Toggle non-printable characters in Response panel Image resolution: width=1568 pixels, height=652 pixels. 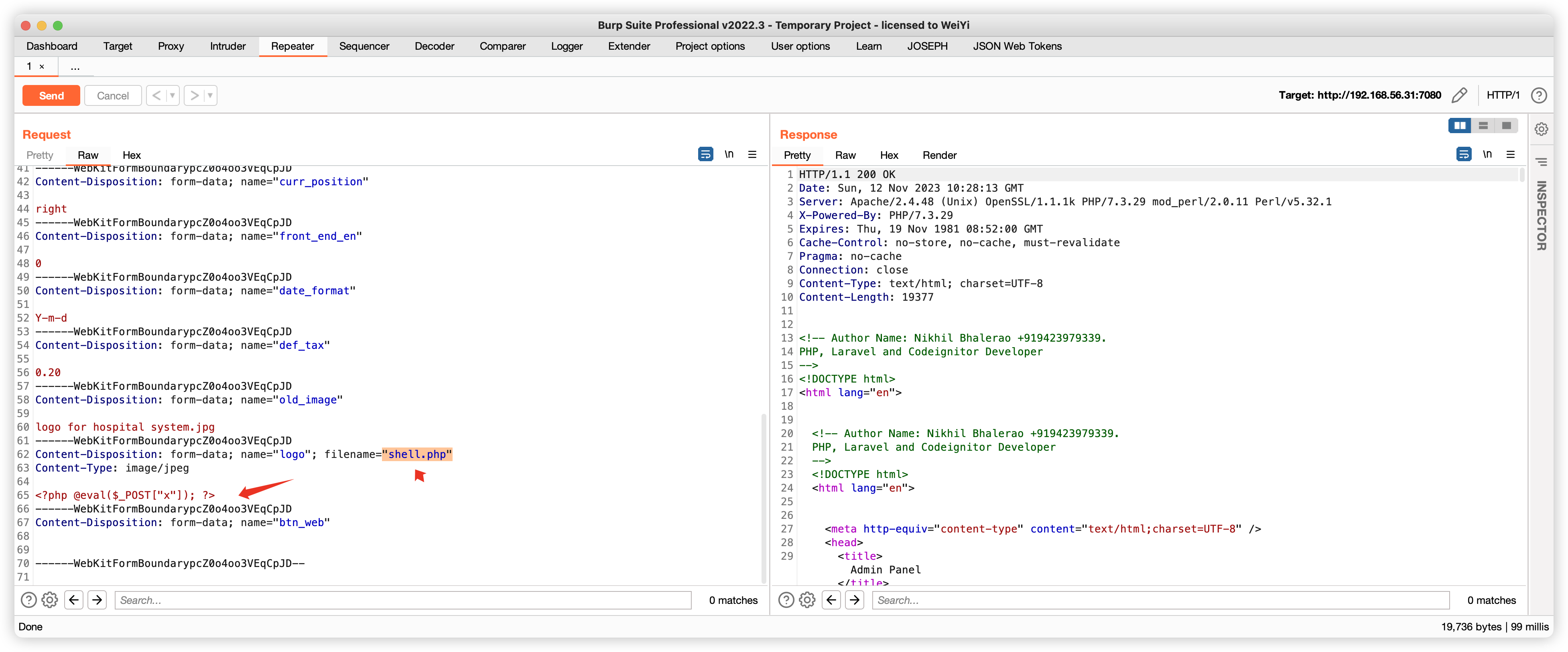point(1487,154)
